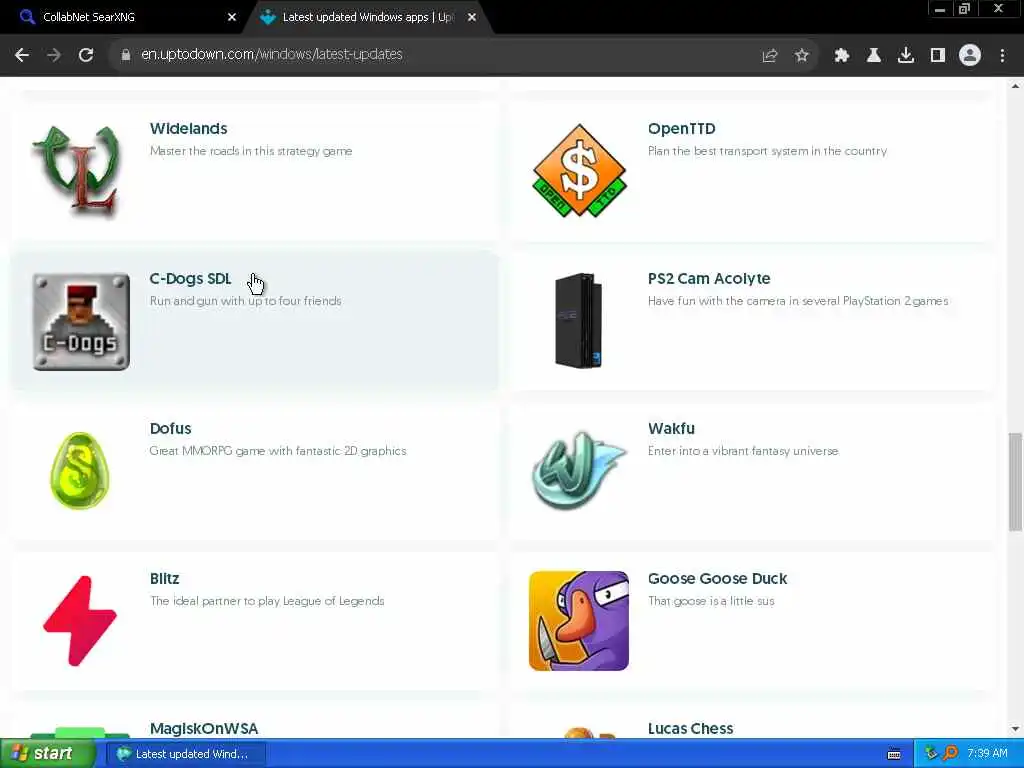
Task: Reload the page with refresh icon
Action: coord(86,55)
